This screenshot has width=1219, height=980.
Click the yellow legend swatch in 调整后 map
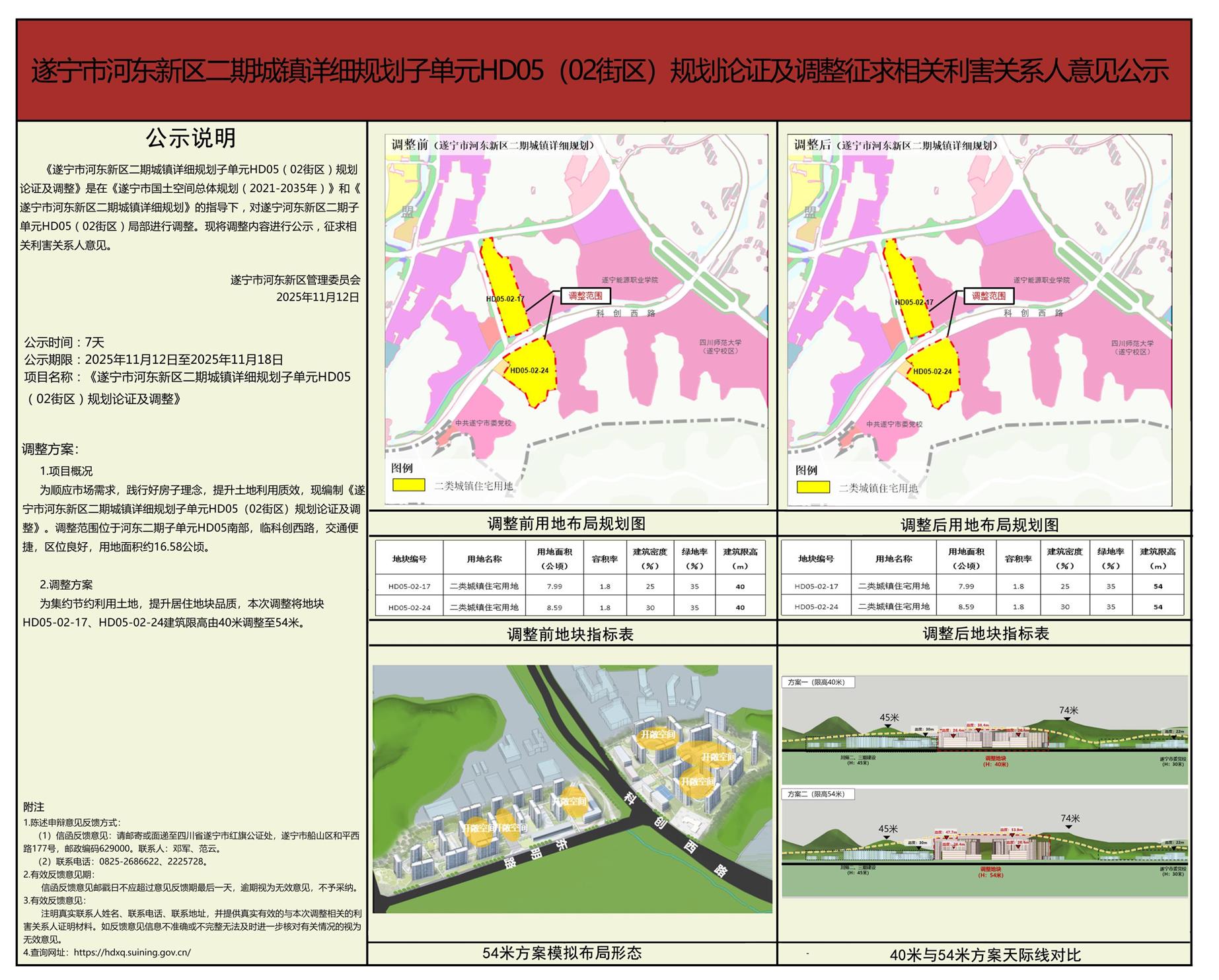coord(813,487)
